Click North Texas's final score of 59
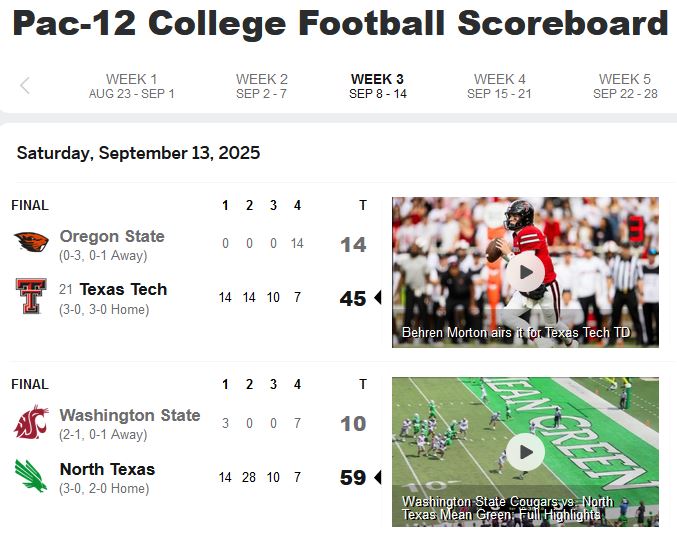The width and height of the screenshot is (677, 535). [x=353, y=478]
